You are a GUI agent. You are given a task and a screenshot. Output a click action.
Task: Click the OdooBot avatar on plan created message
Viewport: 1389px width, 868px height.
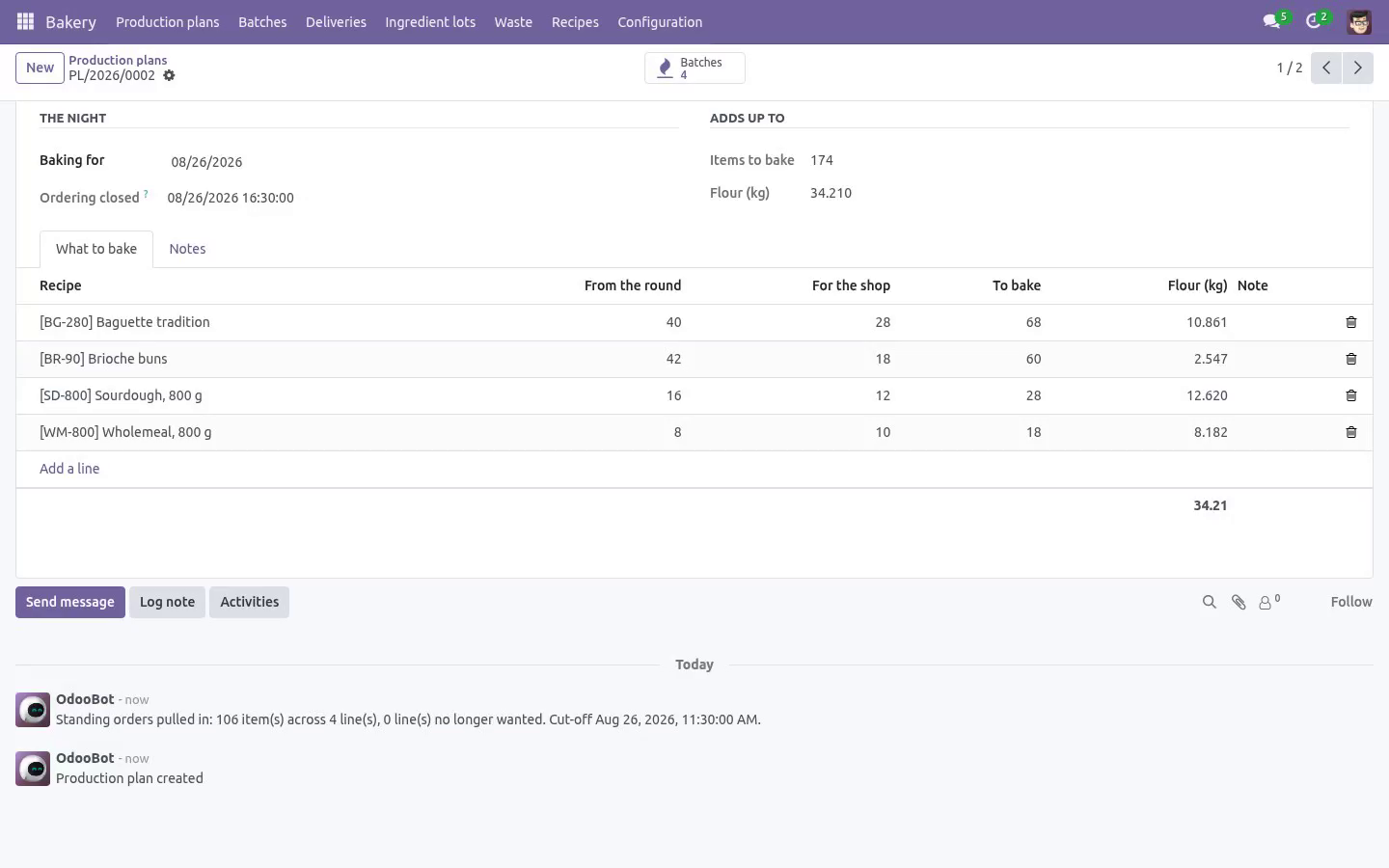point(33,769)
